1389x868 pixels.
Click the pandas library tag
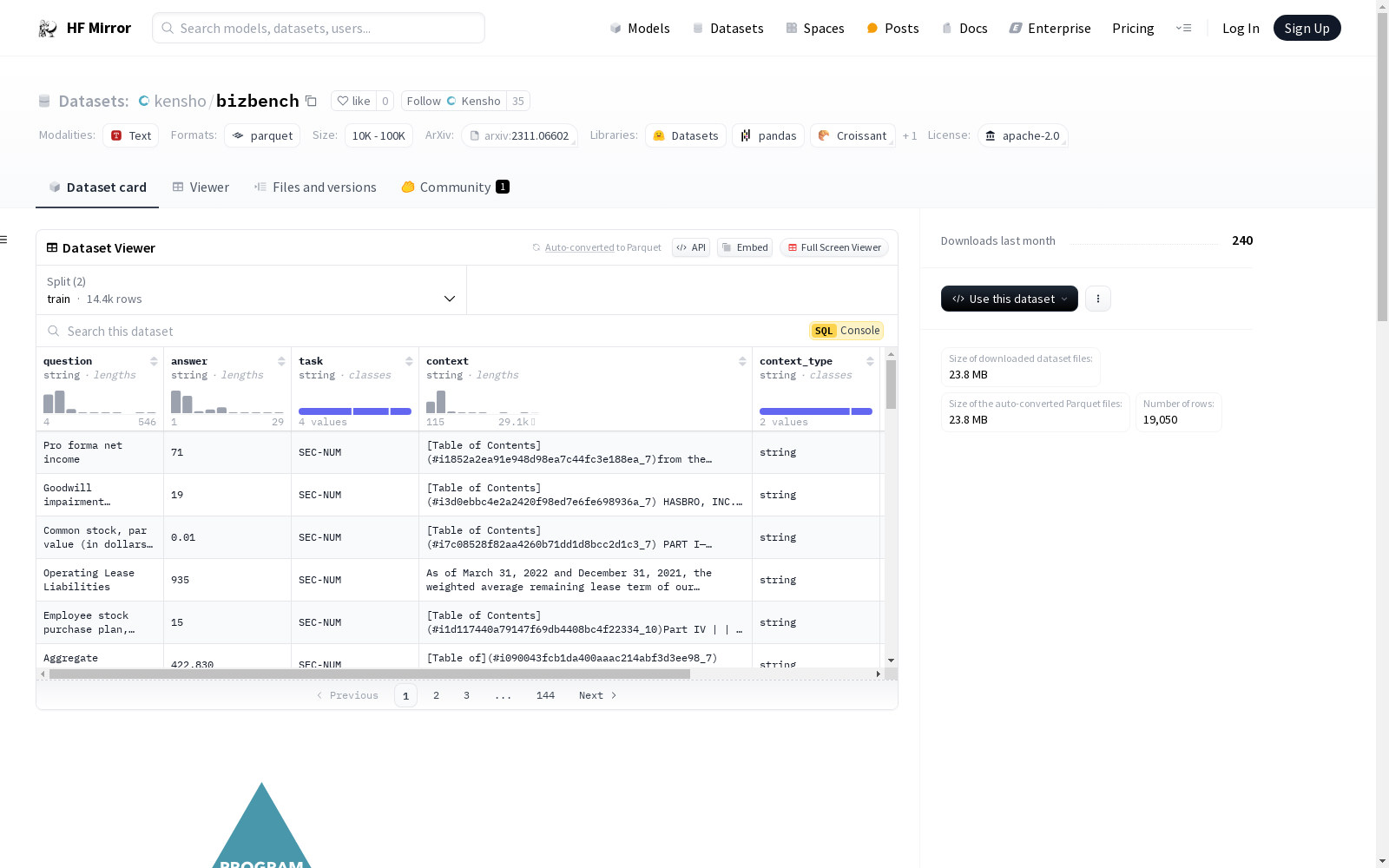(x=768, y=135)
